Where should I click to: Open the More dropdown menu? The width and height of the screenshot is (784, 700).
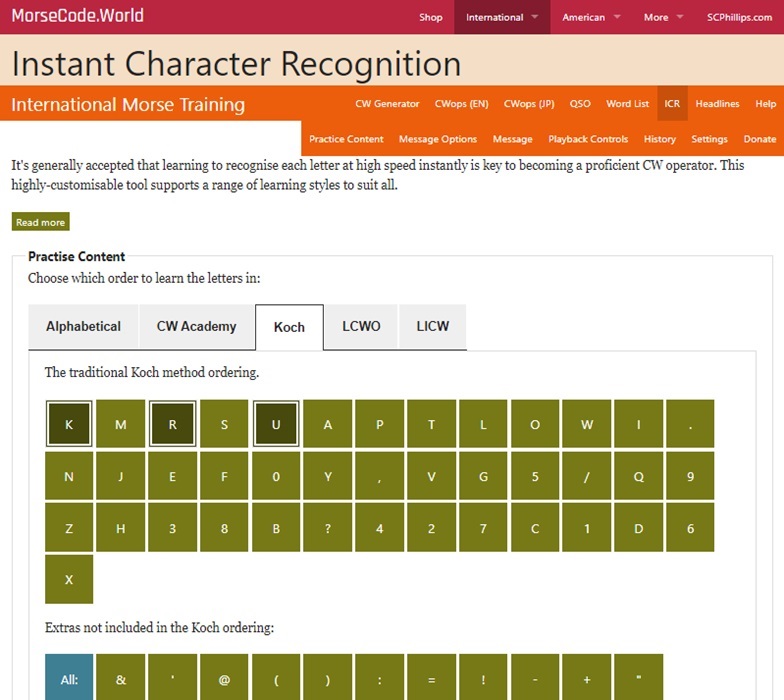pos(664,17)
